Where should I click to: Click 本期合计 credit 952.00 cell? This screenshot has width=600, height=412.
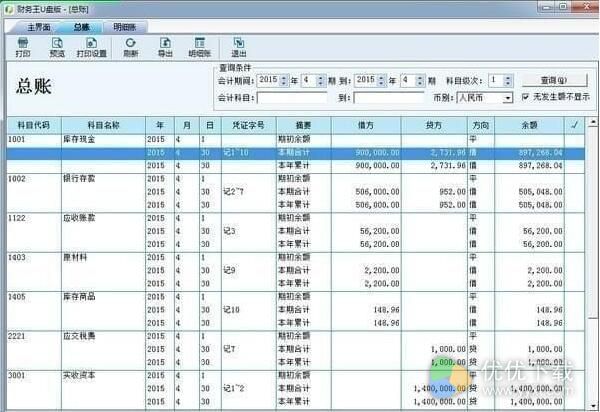pyautogui.click(x=434, y=192)
